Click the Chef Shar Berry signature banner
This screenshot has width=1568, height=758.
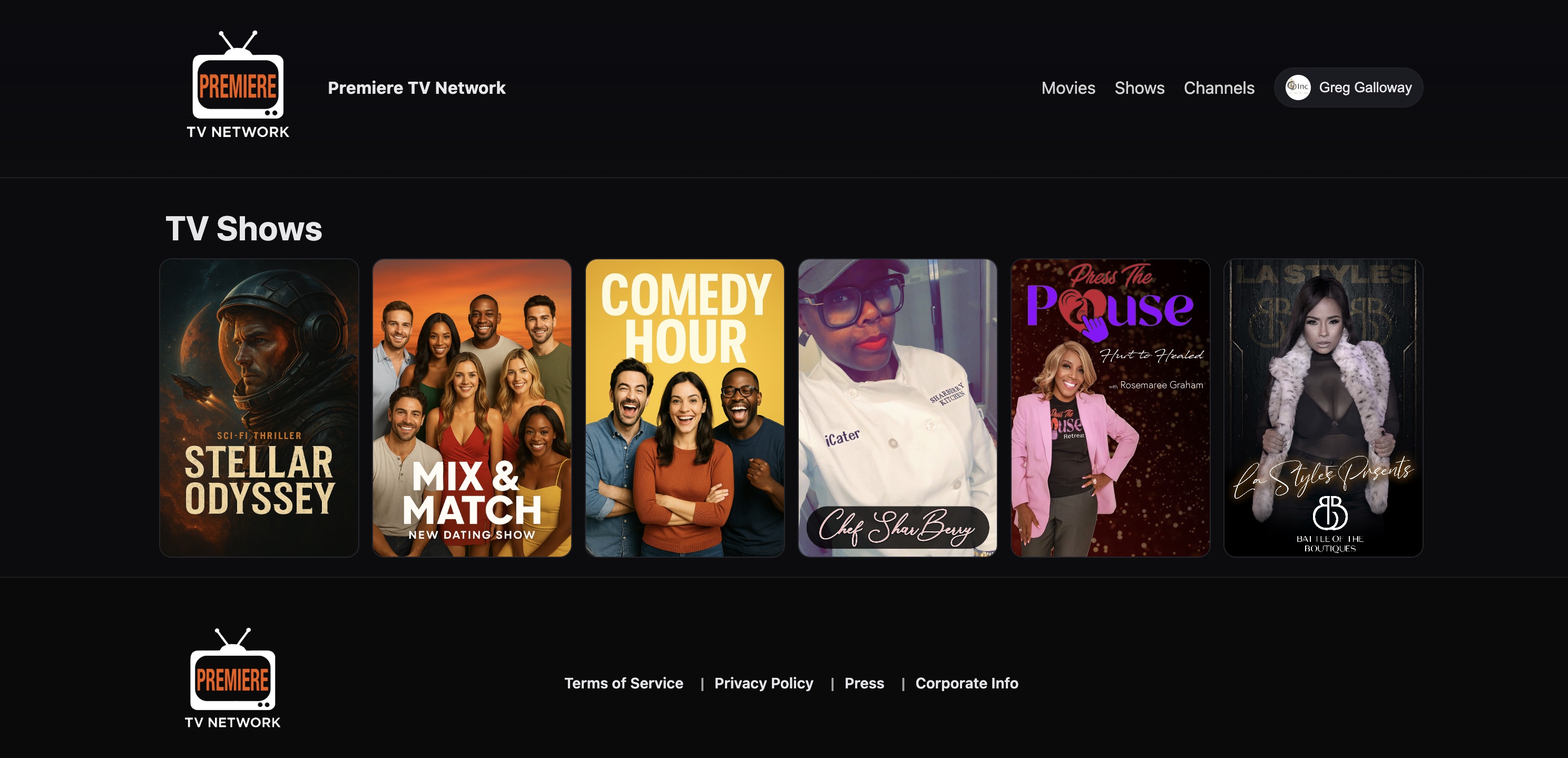pos(897,527)
